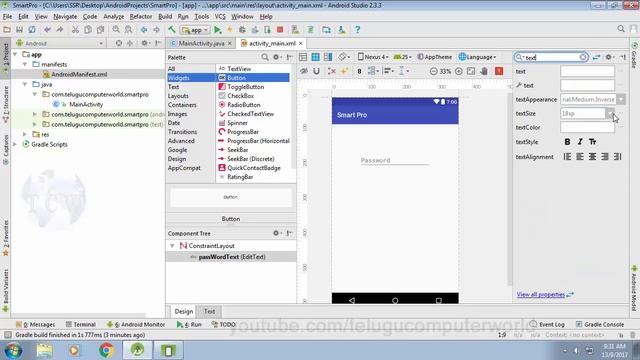Screen dimensions: 640x360
Task: Open the app run configuration dropdown
Action: (196, 30)
